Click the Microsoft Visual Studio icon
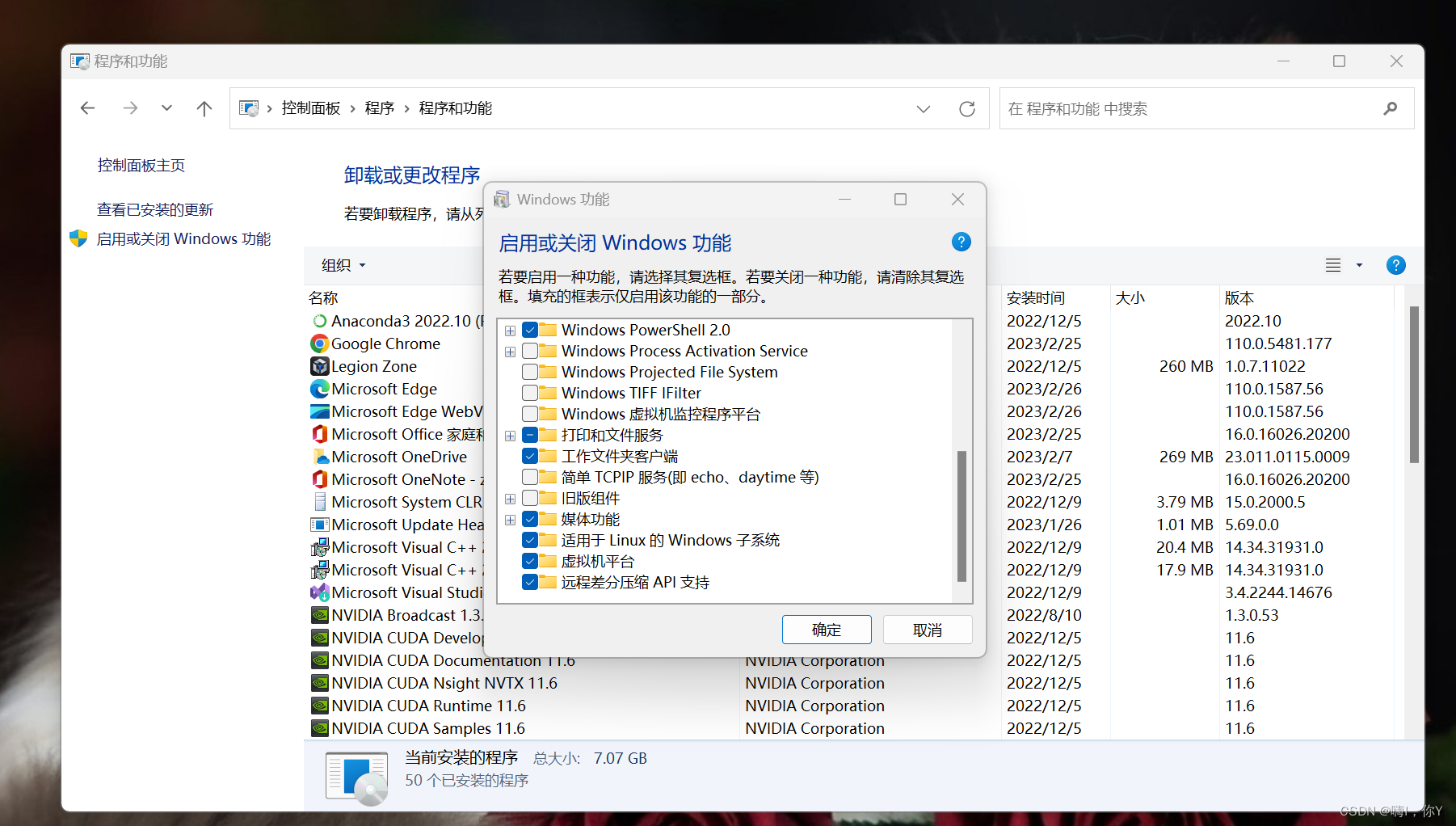This screenshot has width=1456, height=826. 320,592
